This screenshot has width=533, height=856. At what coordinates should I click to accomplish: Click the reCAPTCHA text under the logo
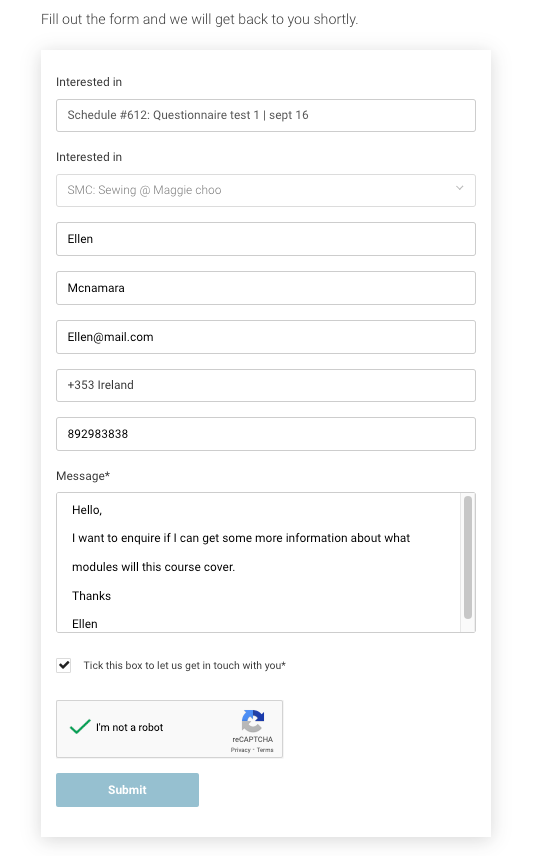[x=252, y=739]
